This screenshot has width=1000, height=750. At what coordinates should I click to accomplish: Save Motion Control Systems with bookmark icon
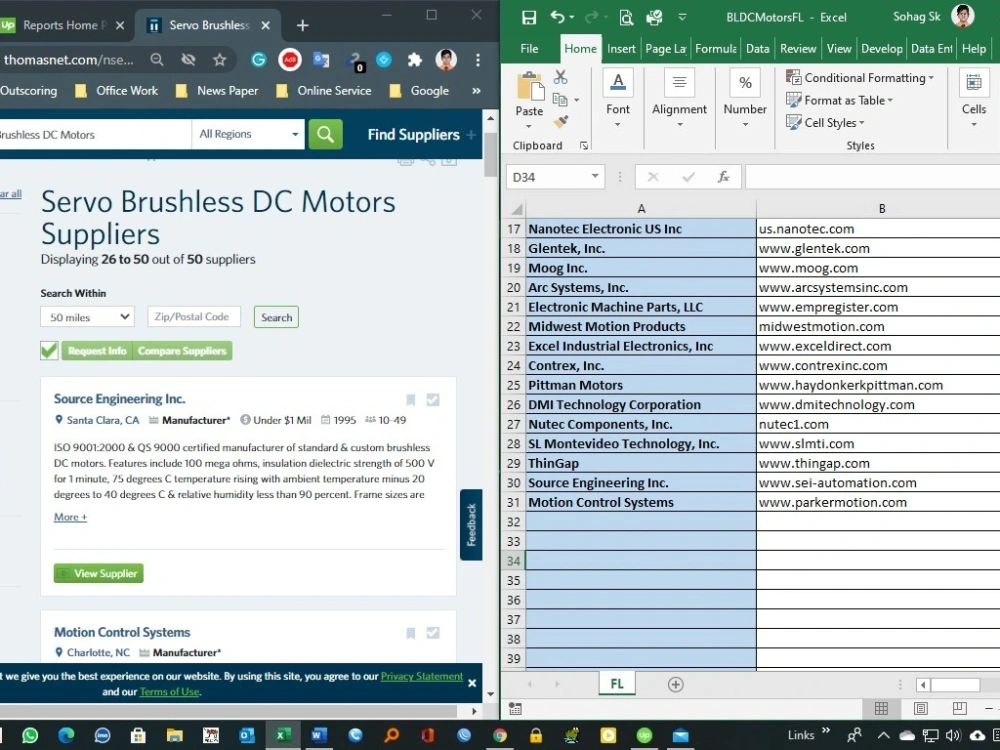411,633
